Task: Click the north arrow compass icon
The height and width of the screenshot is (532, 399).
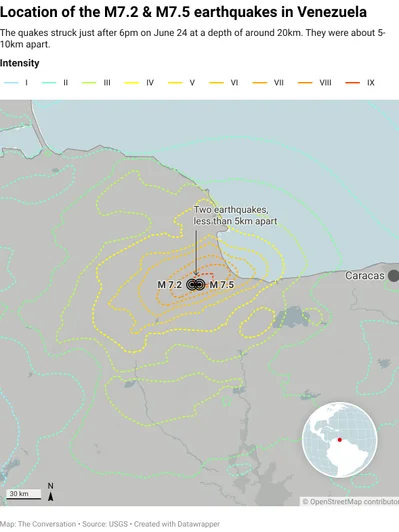Action: point(51,492)
